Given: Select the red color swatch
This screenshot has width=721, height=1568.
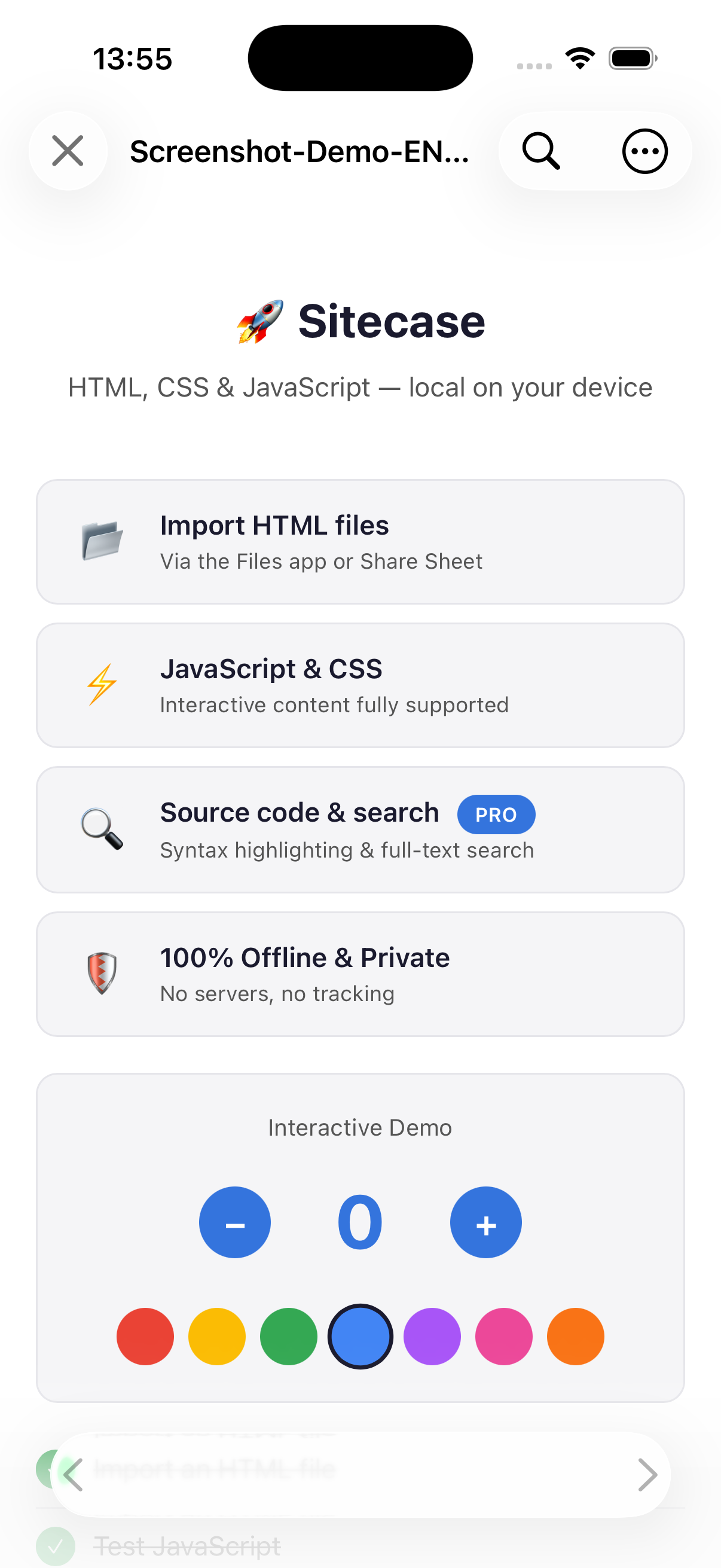Looking at the screenshot, I should tap(145, 1337).
